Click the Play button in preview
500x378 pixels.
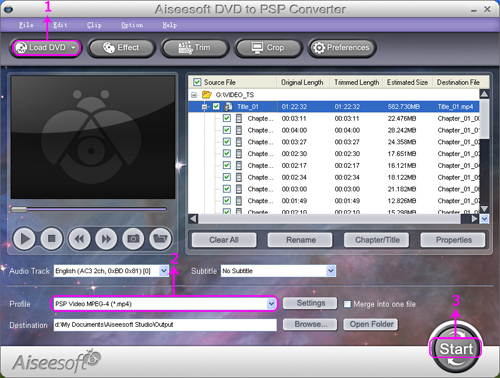point(24,239)
